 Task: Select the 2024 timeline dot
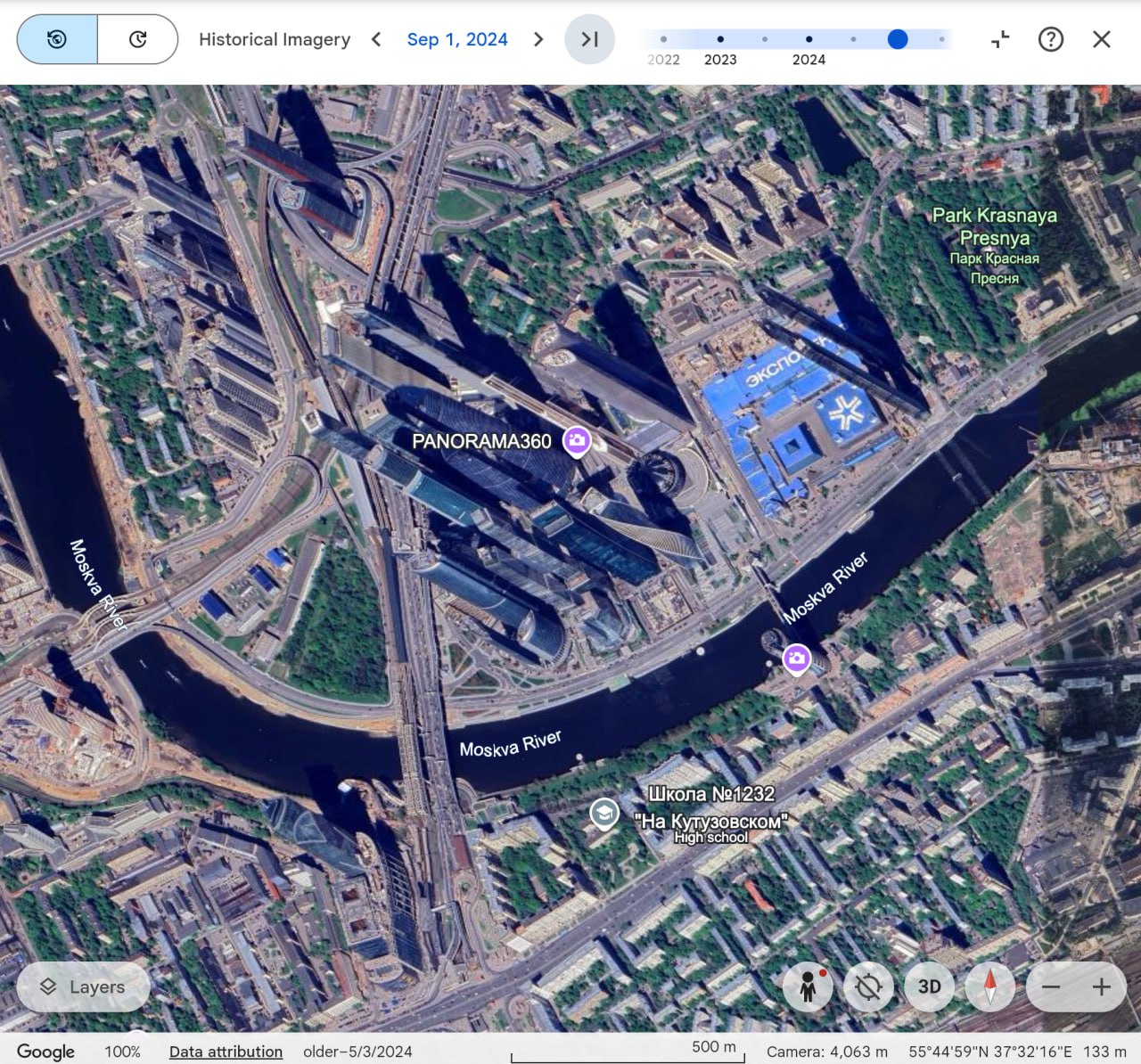(809, 39)
